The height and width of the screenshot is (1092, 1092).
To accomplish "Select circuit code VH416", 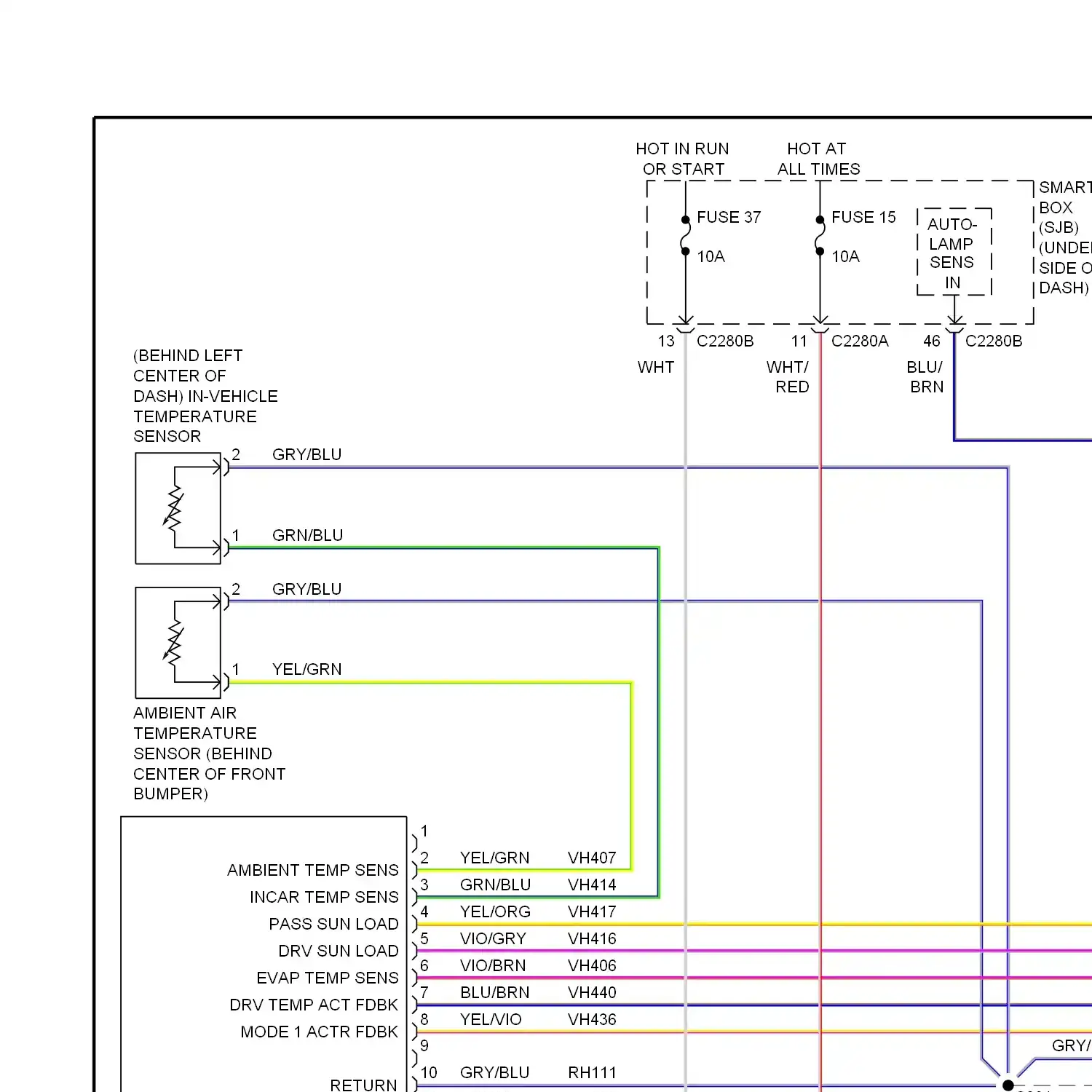I will (x=592, y=938).
